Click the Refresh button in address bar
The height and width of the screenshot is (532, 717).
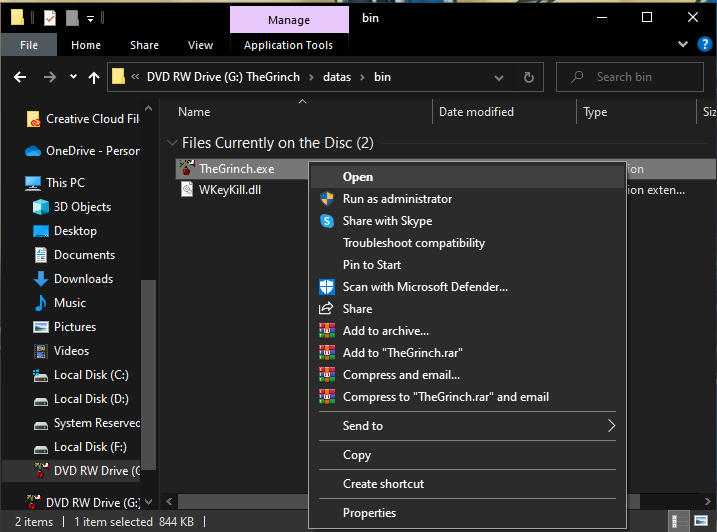point(529,77)
